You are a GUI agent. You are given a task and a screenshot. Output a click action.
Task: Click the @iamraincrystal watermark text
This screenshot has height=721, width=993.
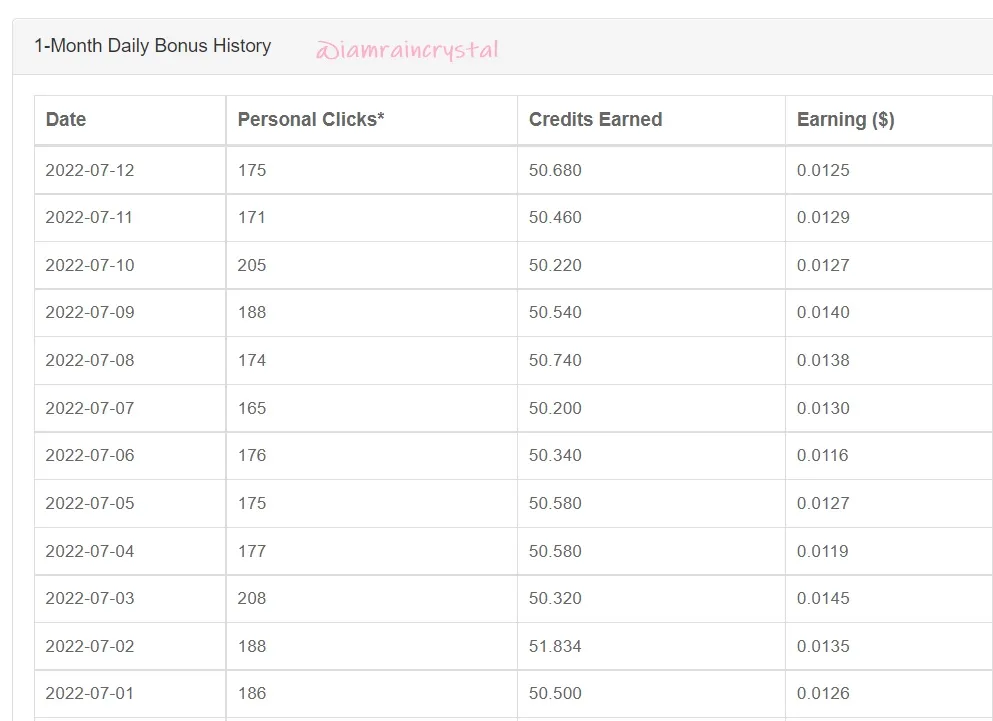[407, 49]
